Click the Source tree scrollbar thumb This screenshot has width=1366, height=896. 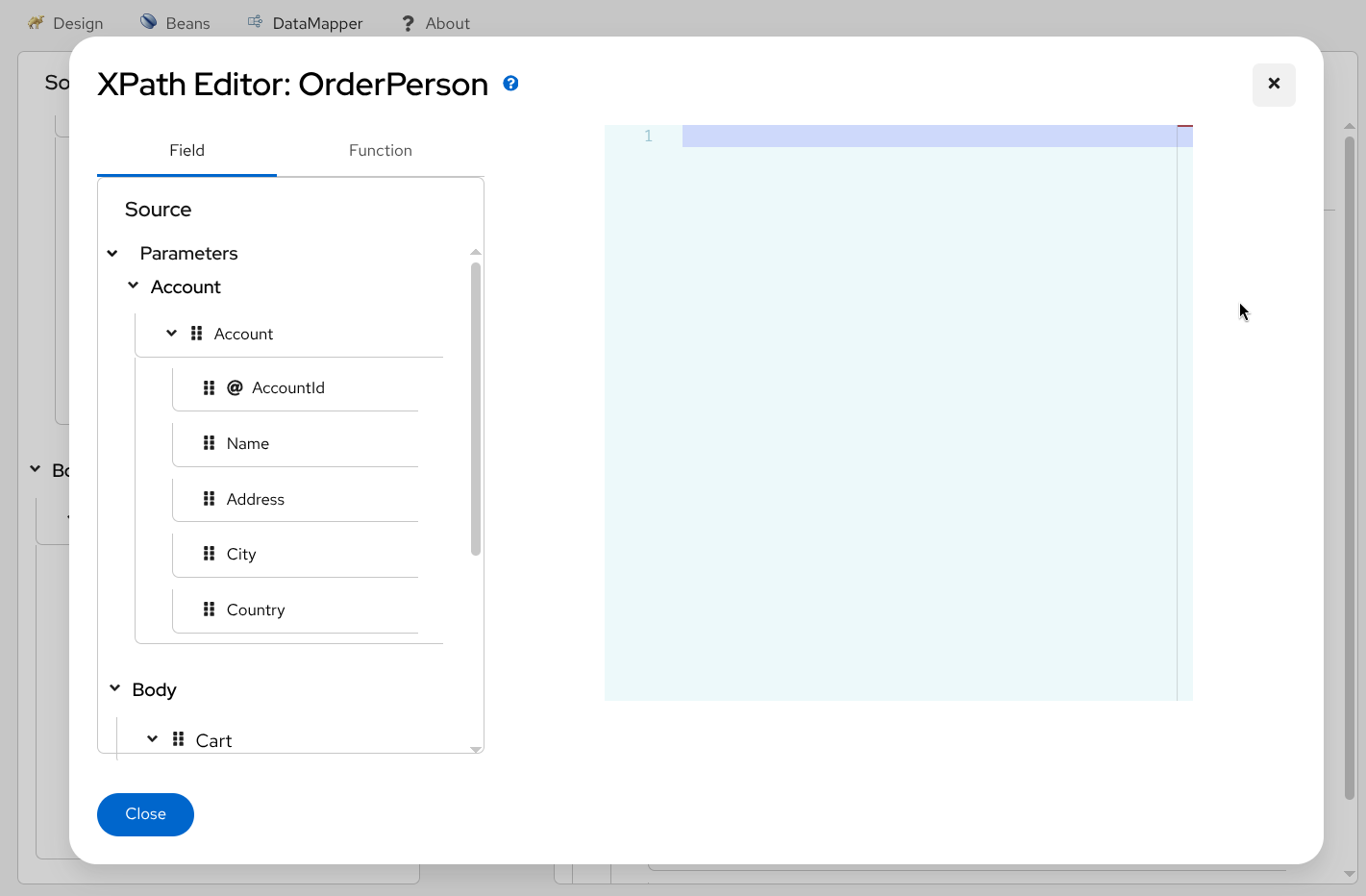(x=475, y=404)
